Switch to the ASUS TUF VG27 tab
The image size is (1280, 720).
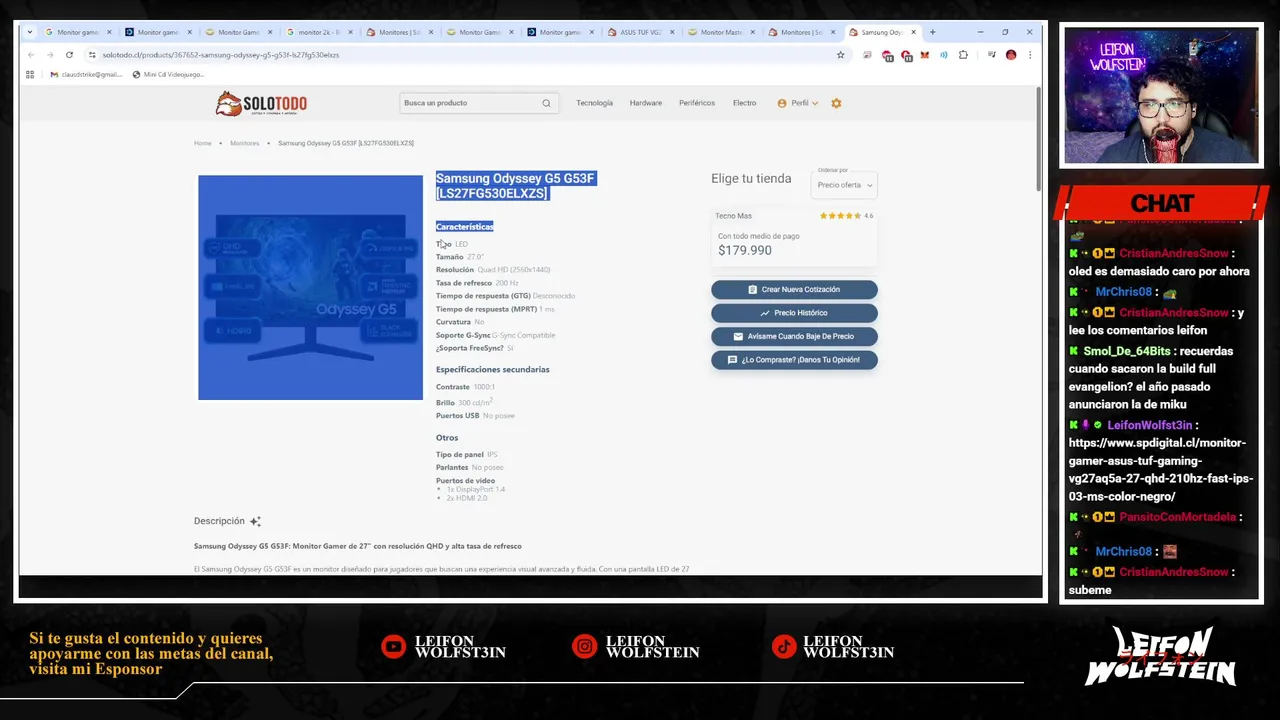click(640, 32)
